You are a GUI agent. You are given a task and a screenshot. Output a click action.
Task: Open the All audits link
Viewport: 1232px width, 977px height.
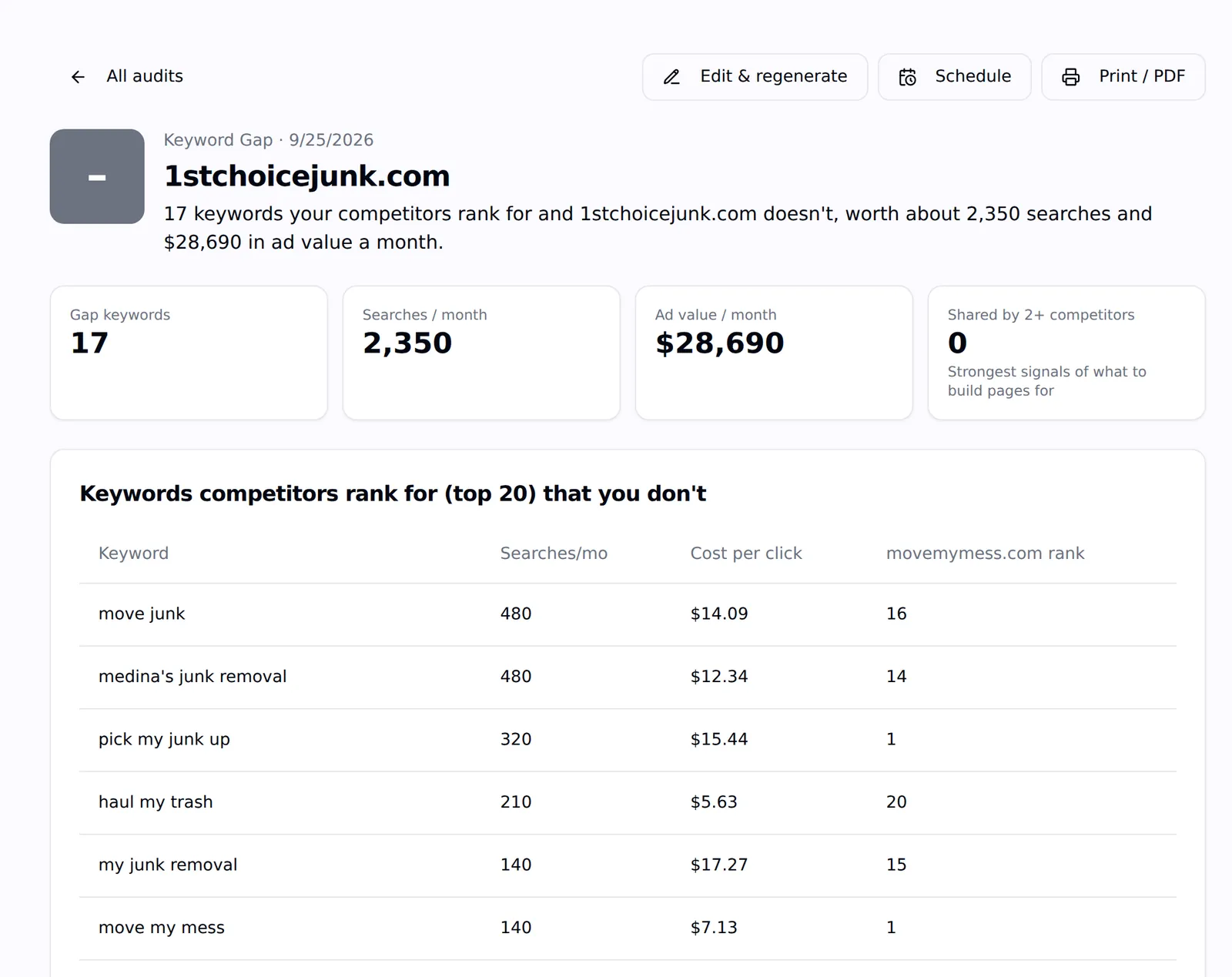pyautogui.click(x=145, y=76)
